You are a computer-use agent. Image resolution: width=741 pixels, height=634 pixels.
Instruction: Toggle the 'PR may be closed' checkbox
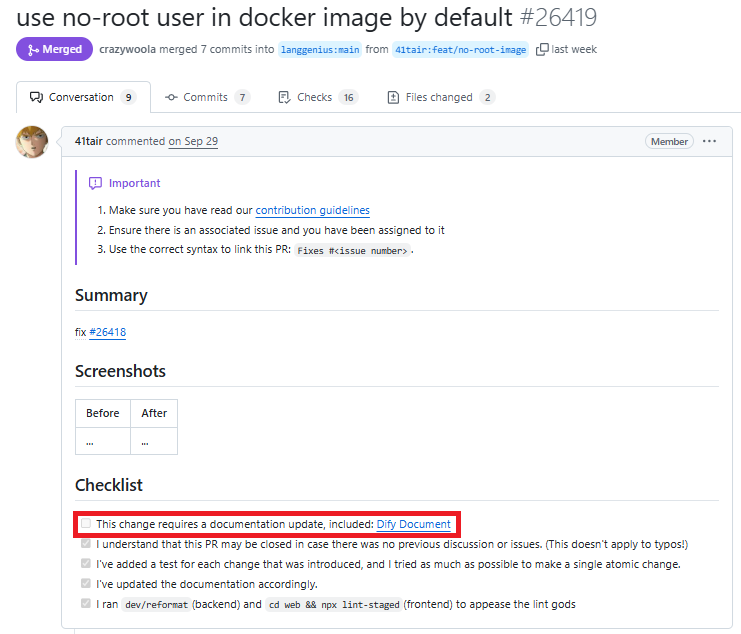click(x=86, y=544)
